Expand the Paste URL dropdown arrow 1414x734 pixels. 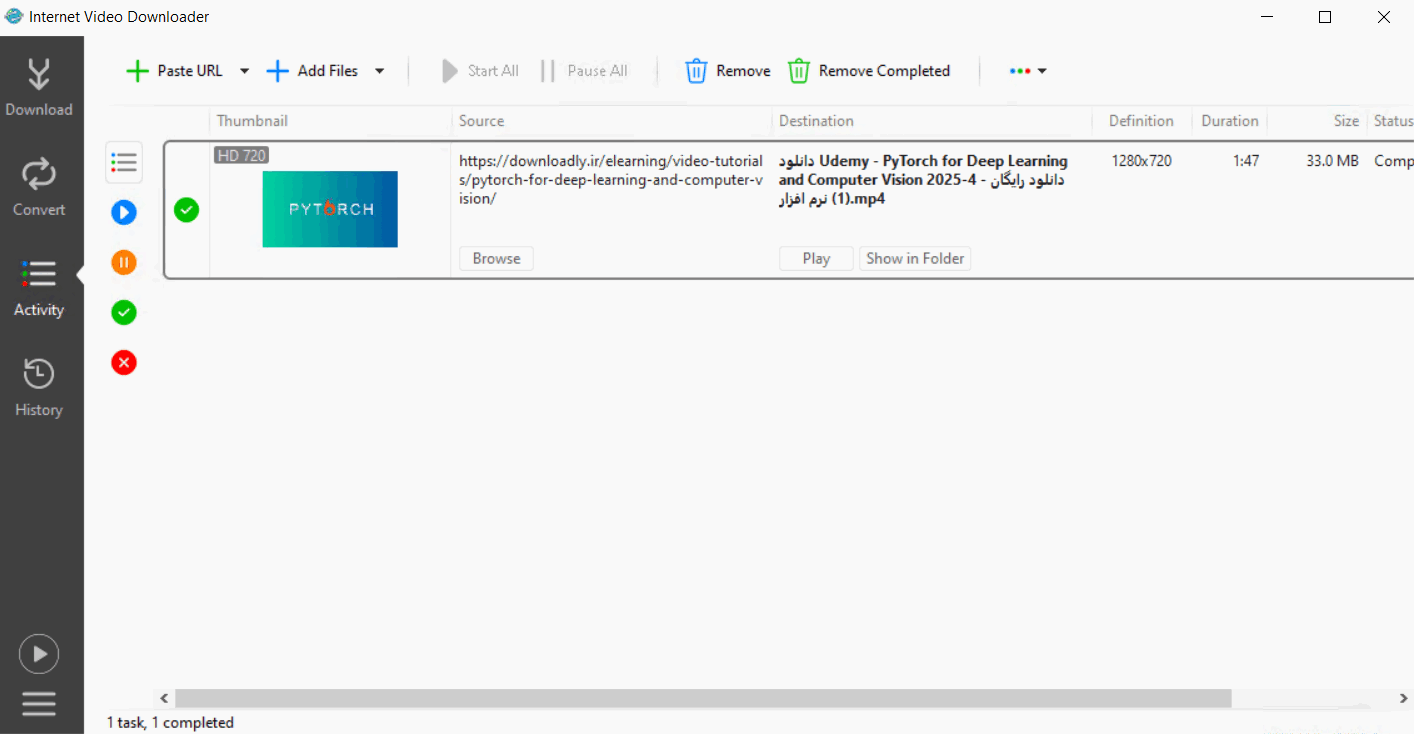pyautogui.click(x=244, y=71)
